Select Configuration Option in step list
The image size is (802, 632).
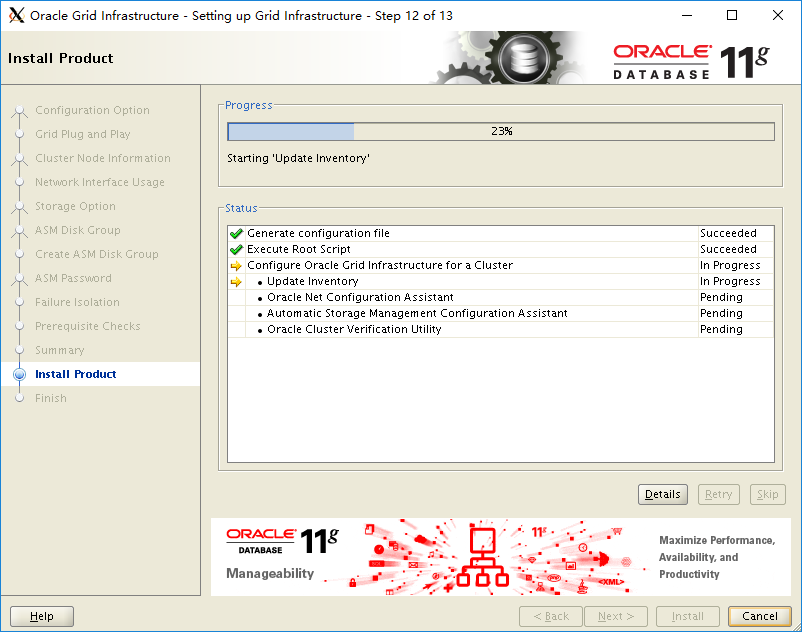[x=92, y=110]
